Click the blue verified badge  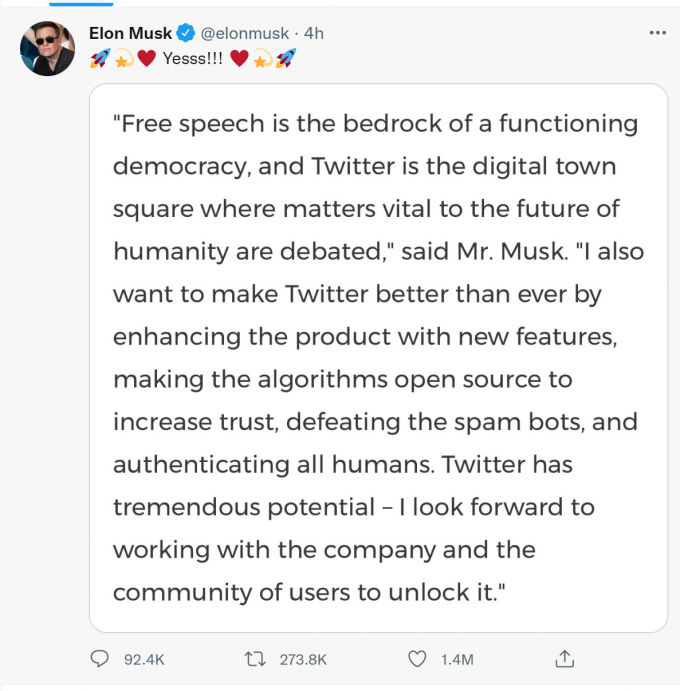coord(187,33)
